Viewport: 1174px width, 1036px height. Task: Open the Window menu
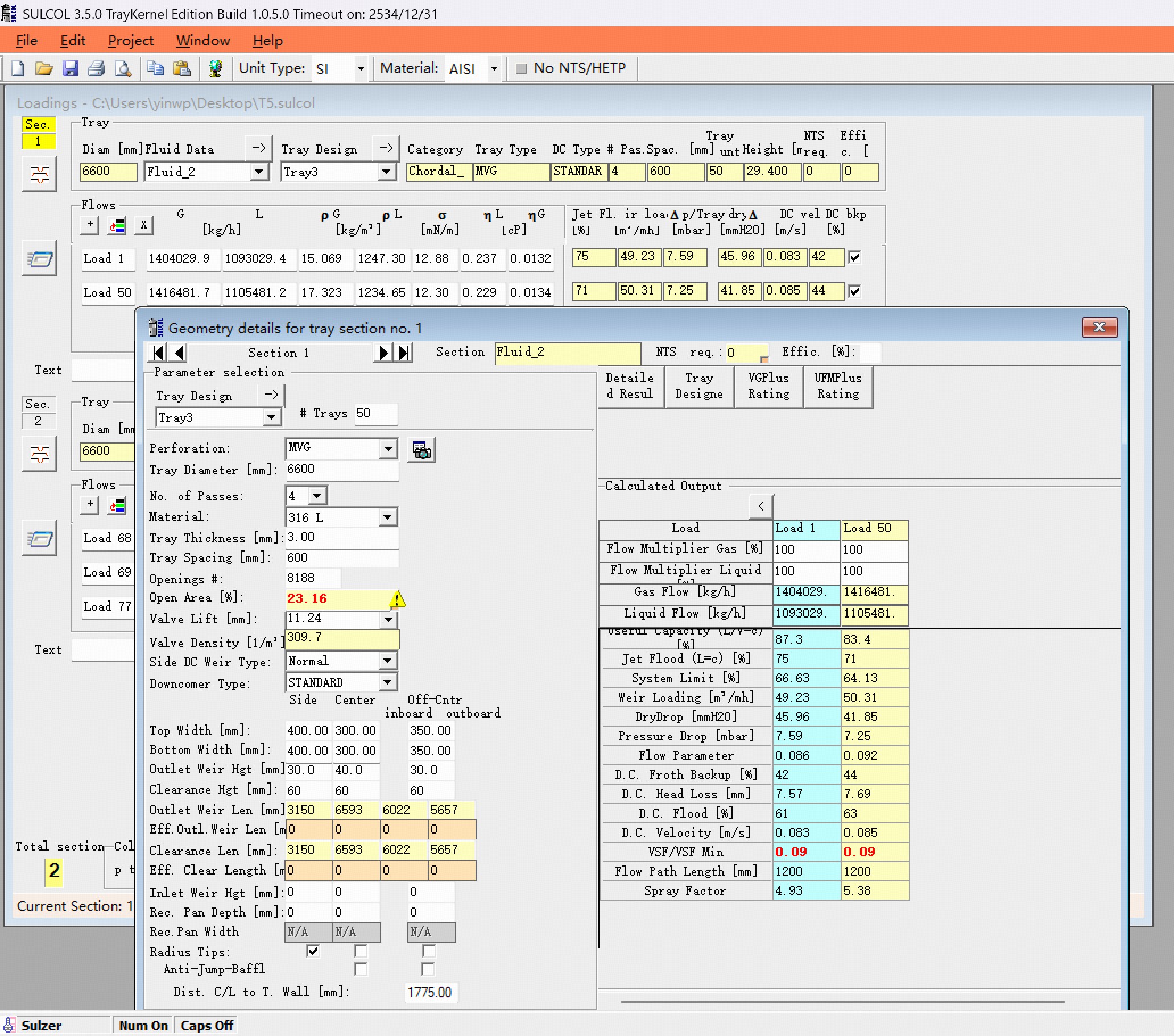click(202, 41)
